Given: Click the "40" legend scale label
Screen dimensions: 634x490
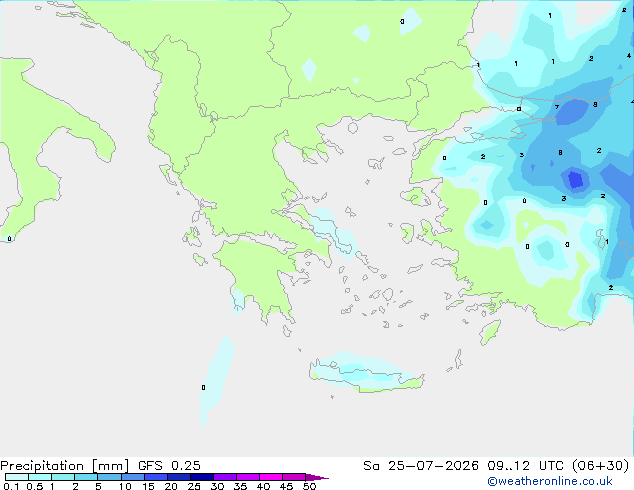Looking at the screenshot, I should pos(263,486).
